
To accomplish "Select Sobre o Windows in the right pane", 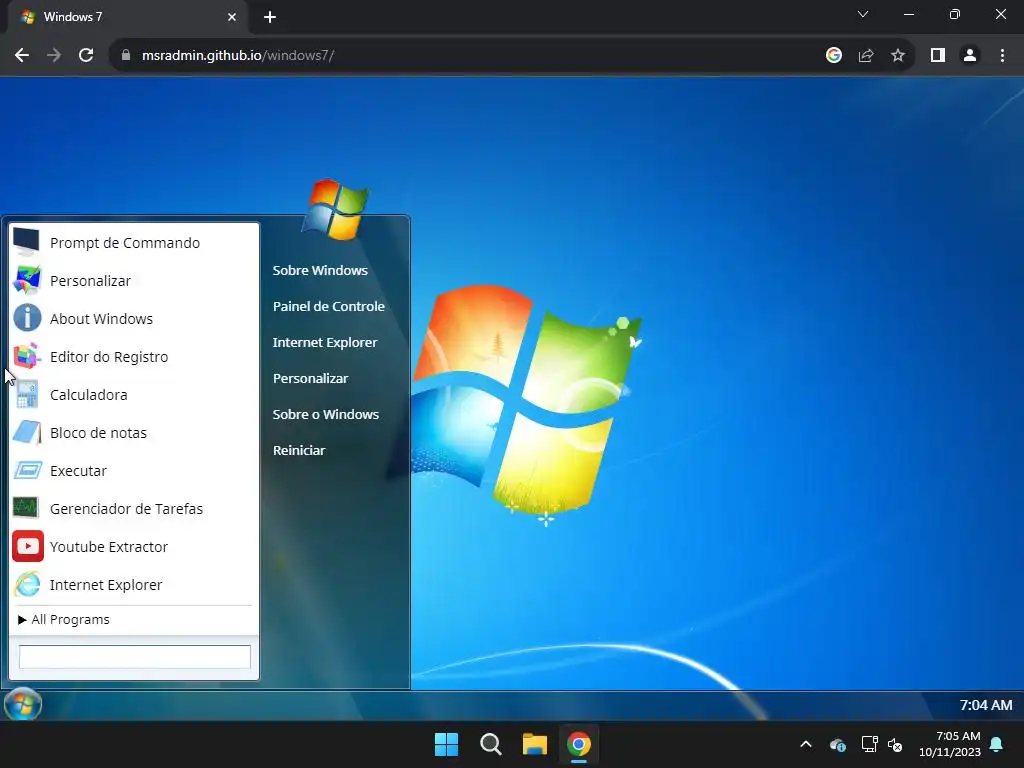I will pos(325,414).
